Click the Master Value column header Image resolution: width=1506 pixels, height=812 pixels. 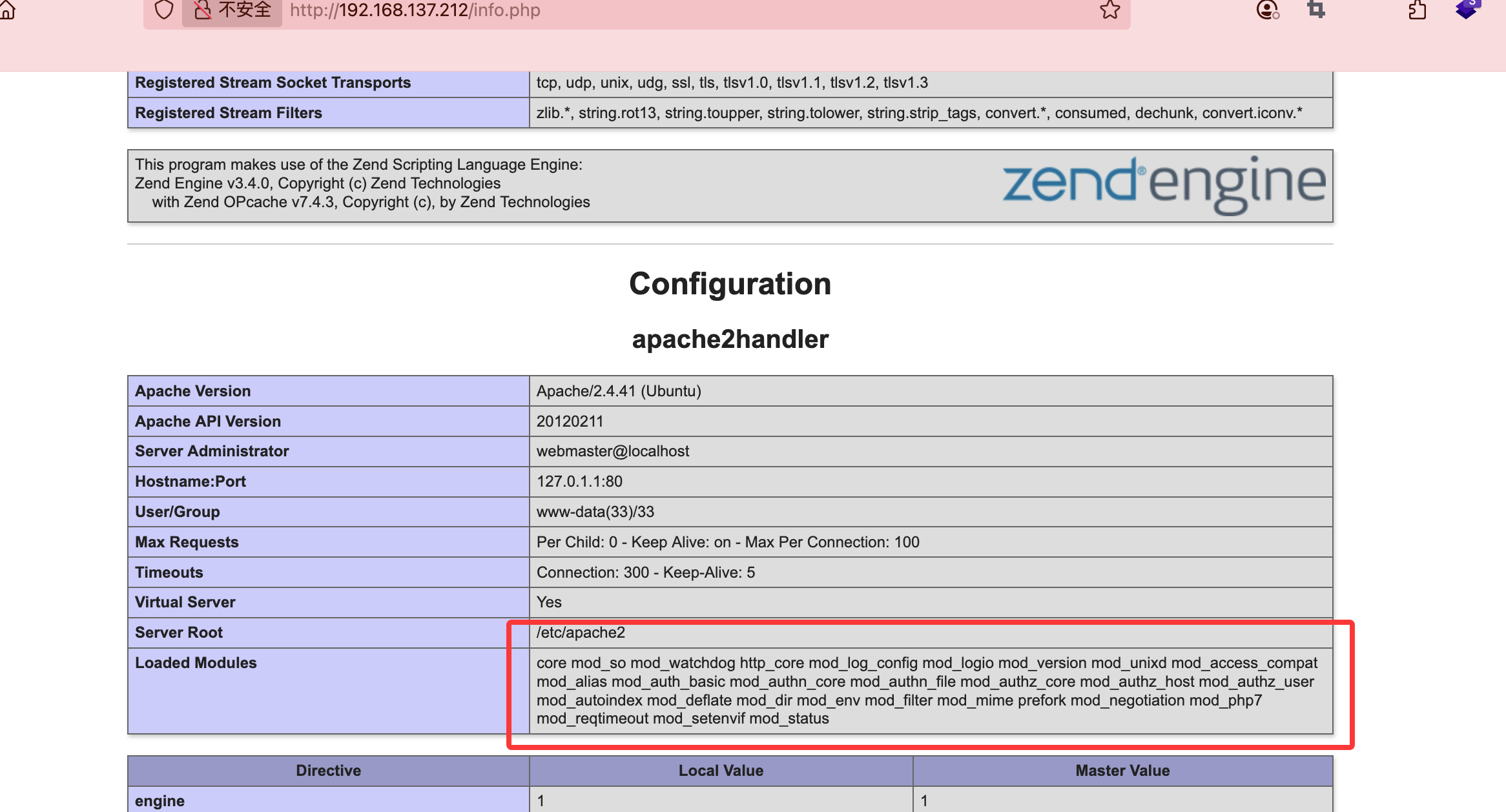pyautogui.click(x=1123, y=771)
